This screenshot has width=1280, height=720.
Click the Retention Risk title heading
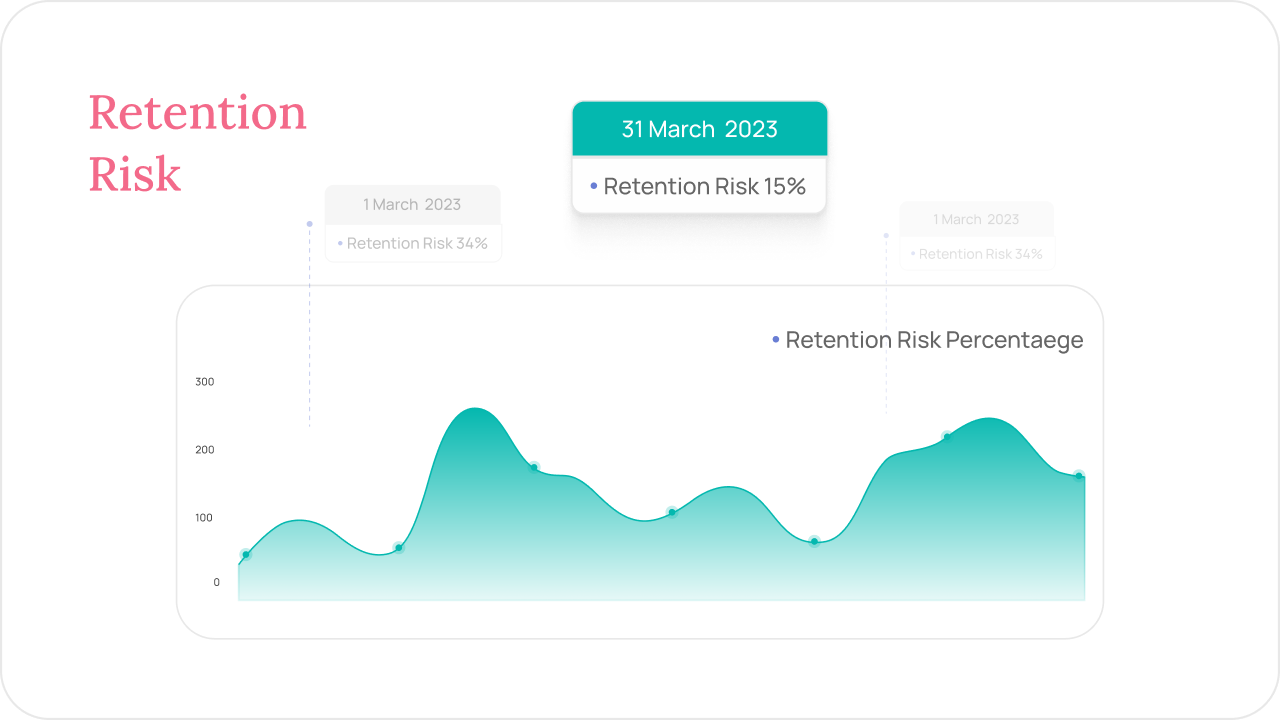point(198,143)
